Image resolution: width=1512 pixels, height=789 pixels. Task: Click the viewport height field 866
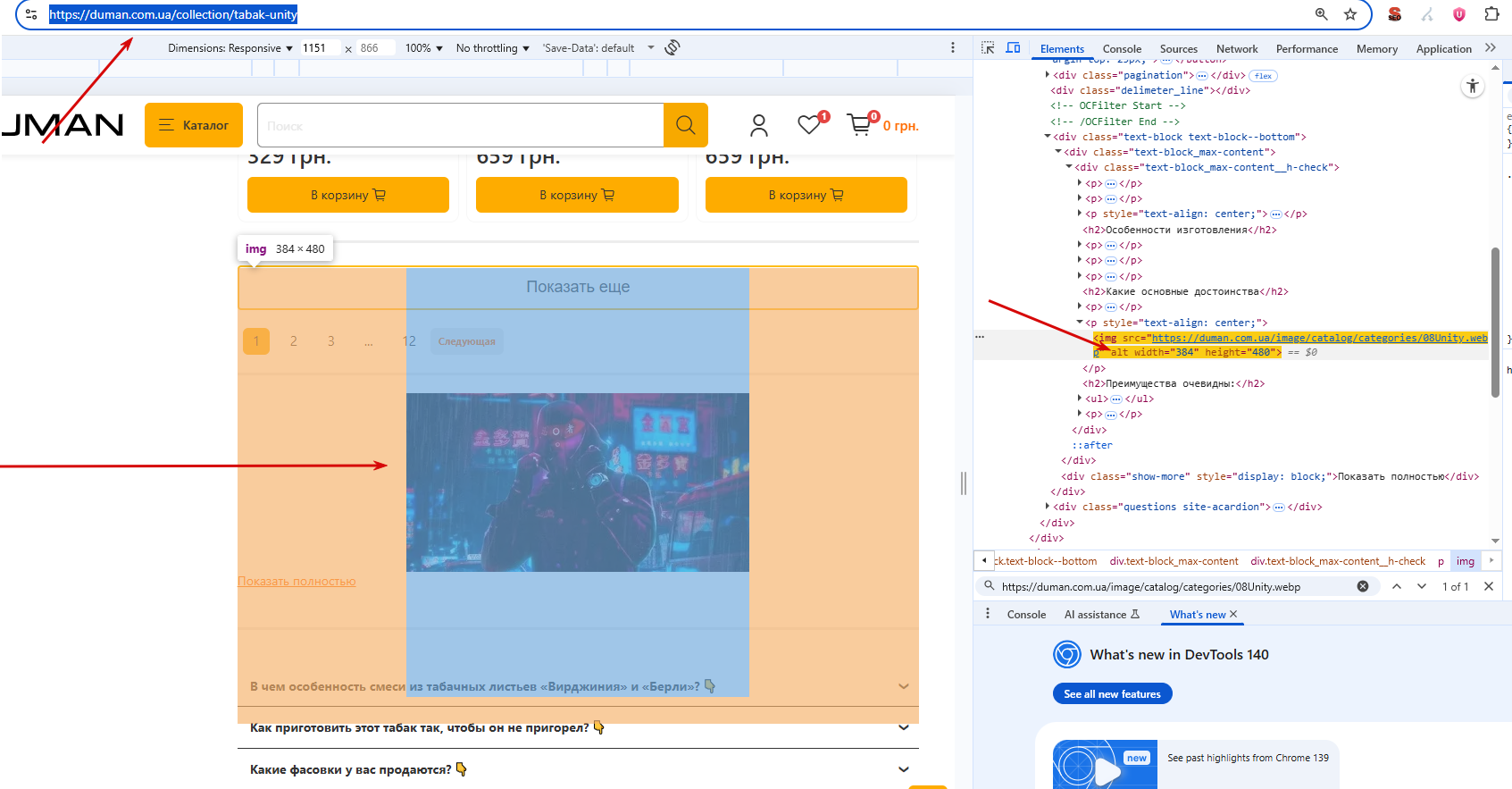point(375,48)
